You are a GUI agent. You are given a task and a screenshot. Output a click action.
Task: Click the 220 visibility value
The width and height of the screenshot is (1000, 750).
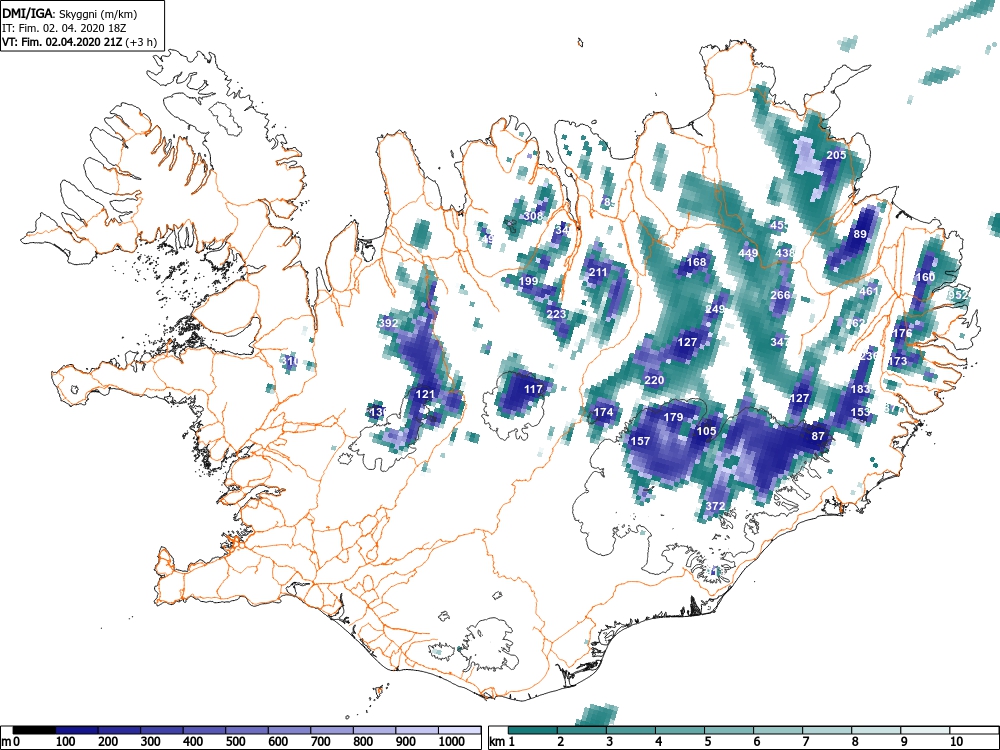click(x=654, y=380)
